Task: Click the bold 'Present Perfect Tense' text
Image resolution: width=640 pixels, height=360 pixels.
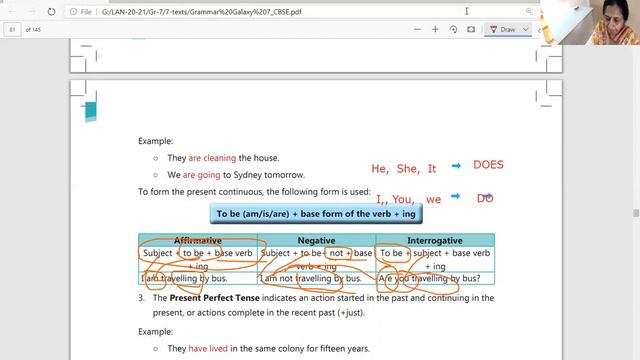Action: click(x=214, y=298)
